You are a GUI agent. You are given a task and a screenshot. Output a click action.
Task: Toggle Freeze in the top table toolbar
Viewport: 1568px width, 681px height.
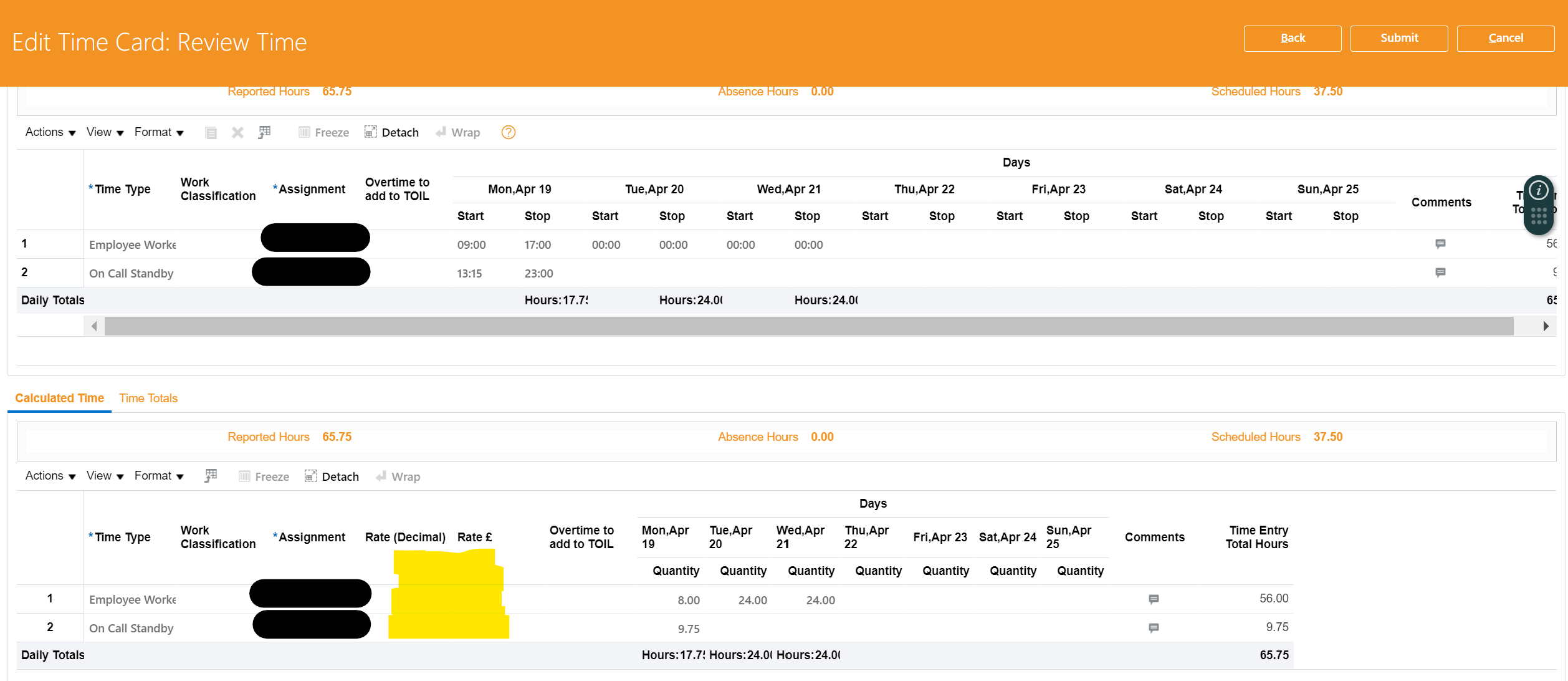click(323, 132)
